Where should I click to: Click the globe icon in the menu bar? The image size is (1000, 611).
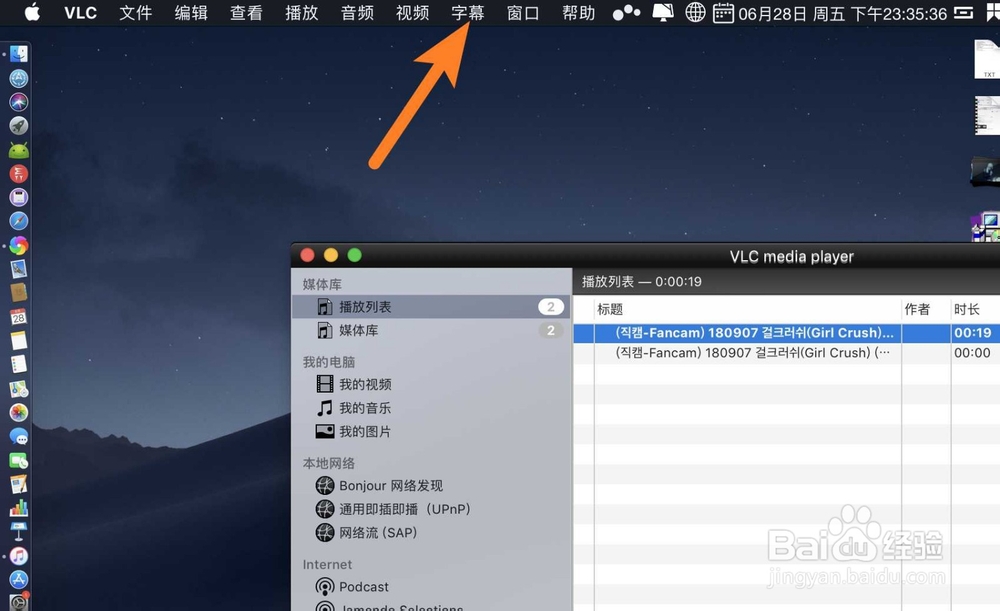tap(694, 14)
